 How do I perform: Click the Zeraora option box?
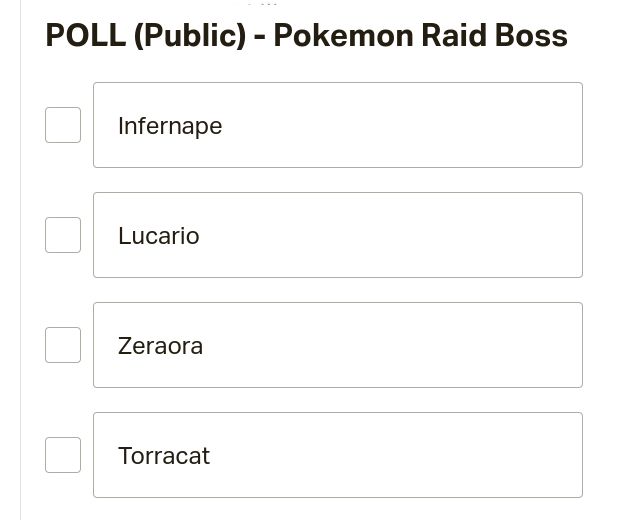pos(338,345)
